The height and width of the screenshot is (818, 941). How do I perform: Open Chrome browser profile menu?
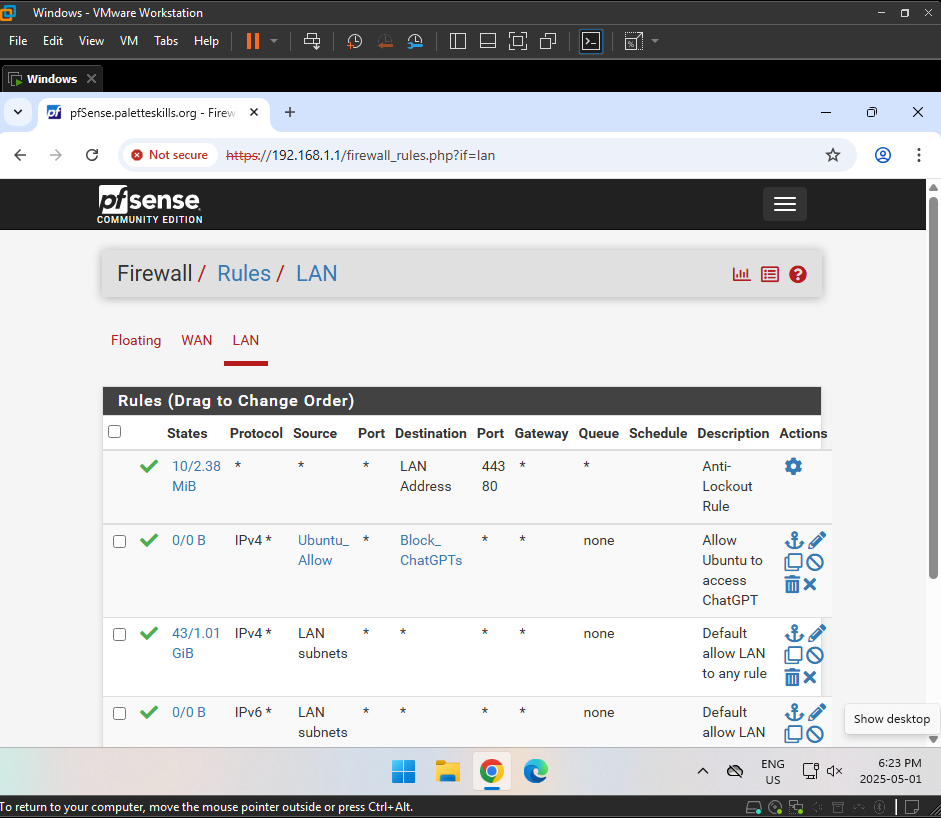pyautogui.click(x=882, y=155)
